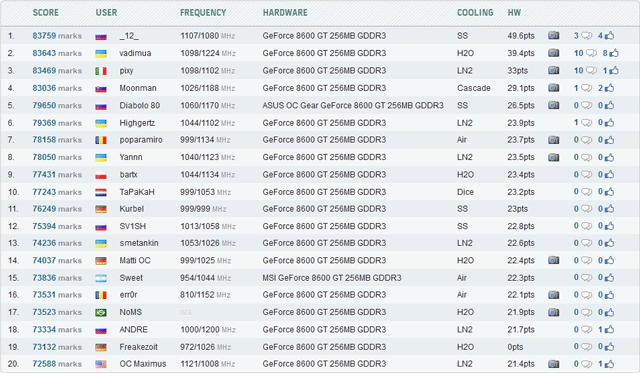Click Brazilian flag beside NoMS
The height and width of the screenshot is (373, 640).
tap(101, 313)
